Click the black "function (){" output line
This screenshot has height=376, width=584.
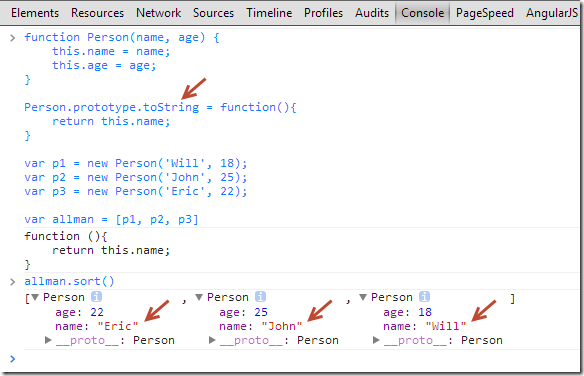[x=66, y=236]
